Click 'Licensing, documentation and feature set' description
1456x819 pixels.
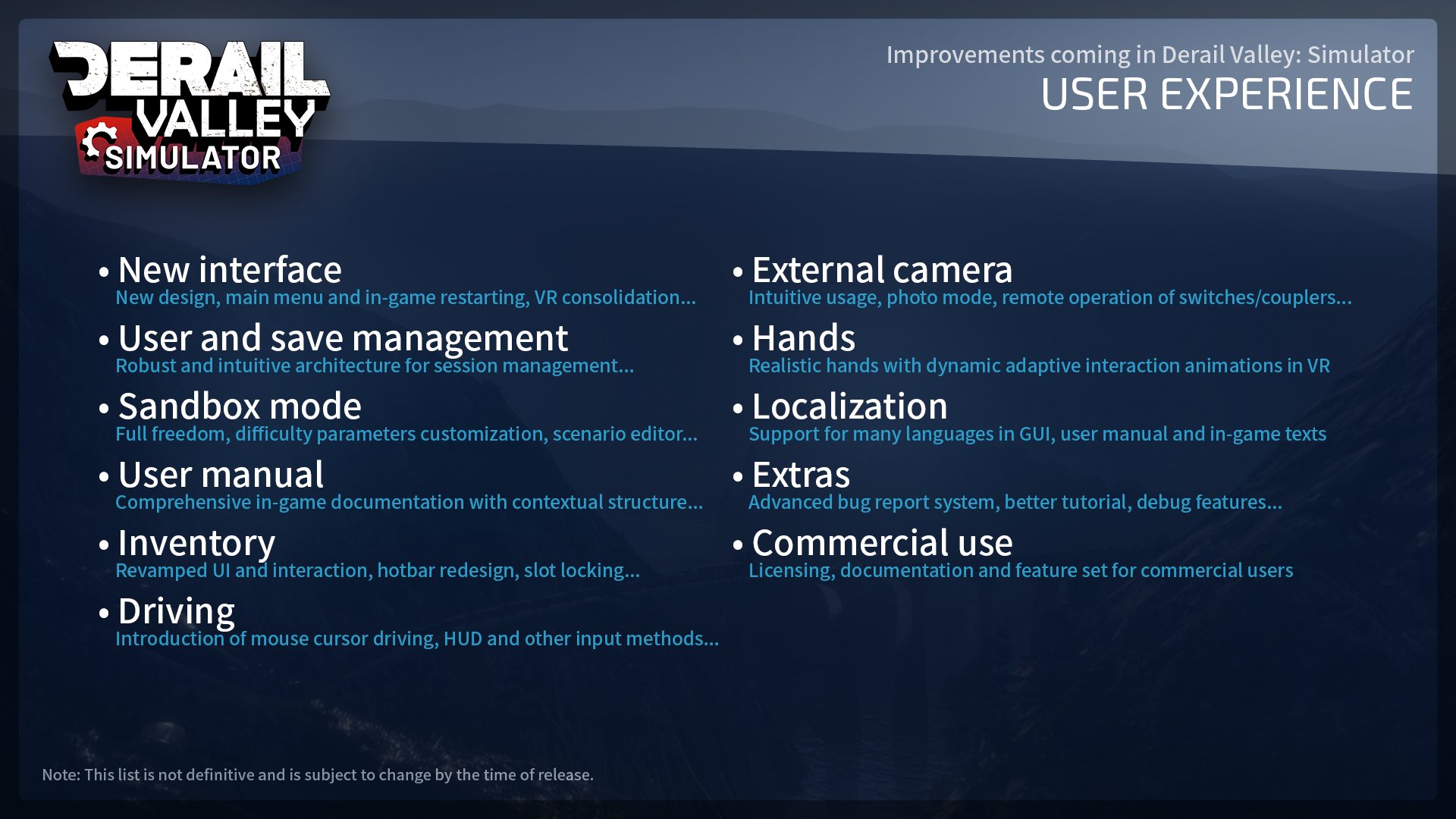tap(1021, 570)
